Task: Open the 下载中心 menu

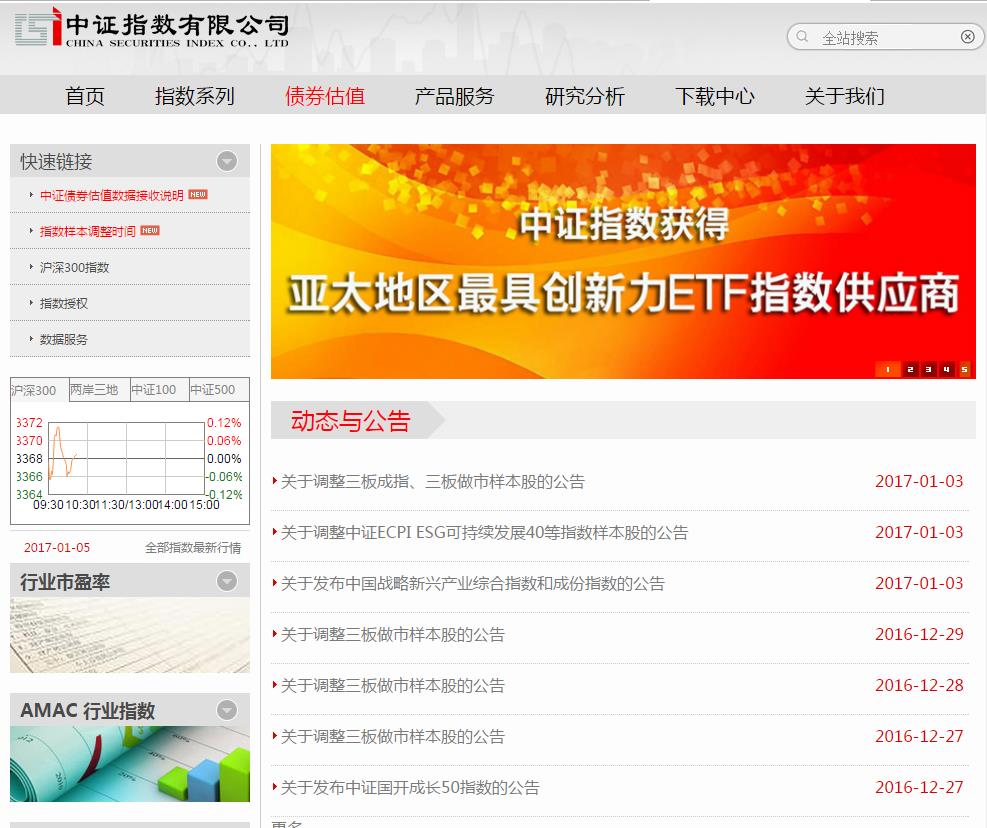Action: pos(714,96)
